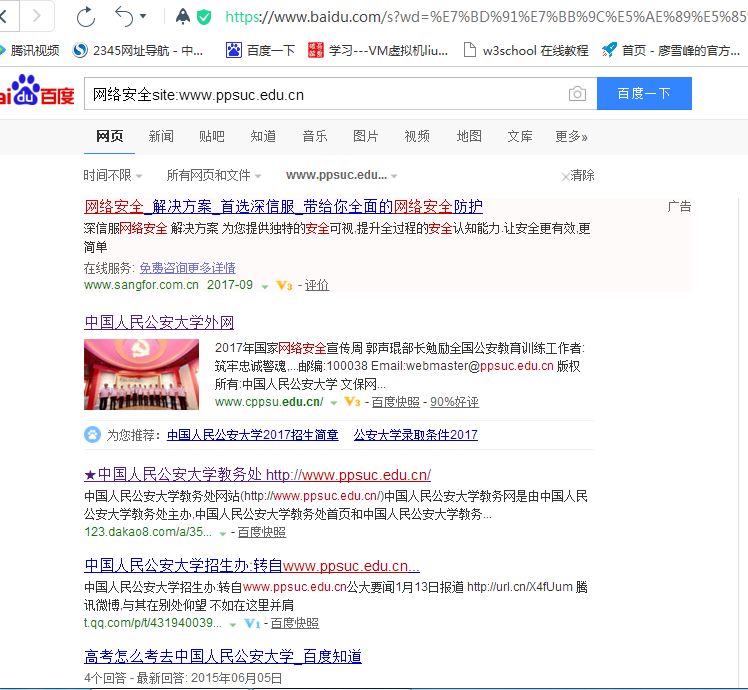Open 公安大学录取条件2017 suggestion

416,435
